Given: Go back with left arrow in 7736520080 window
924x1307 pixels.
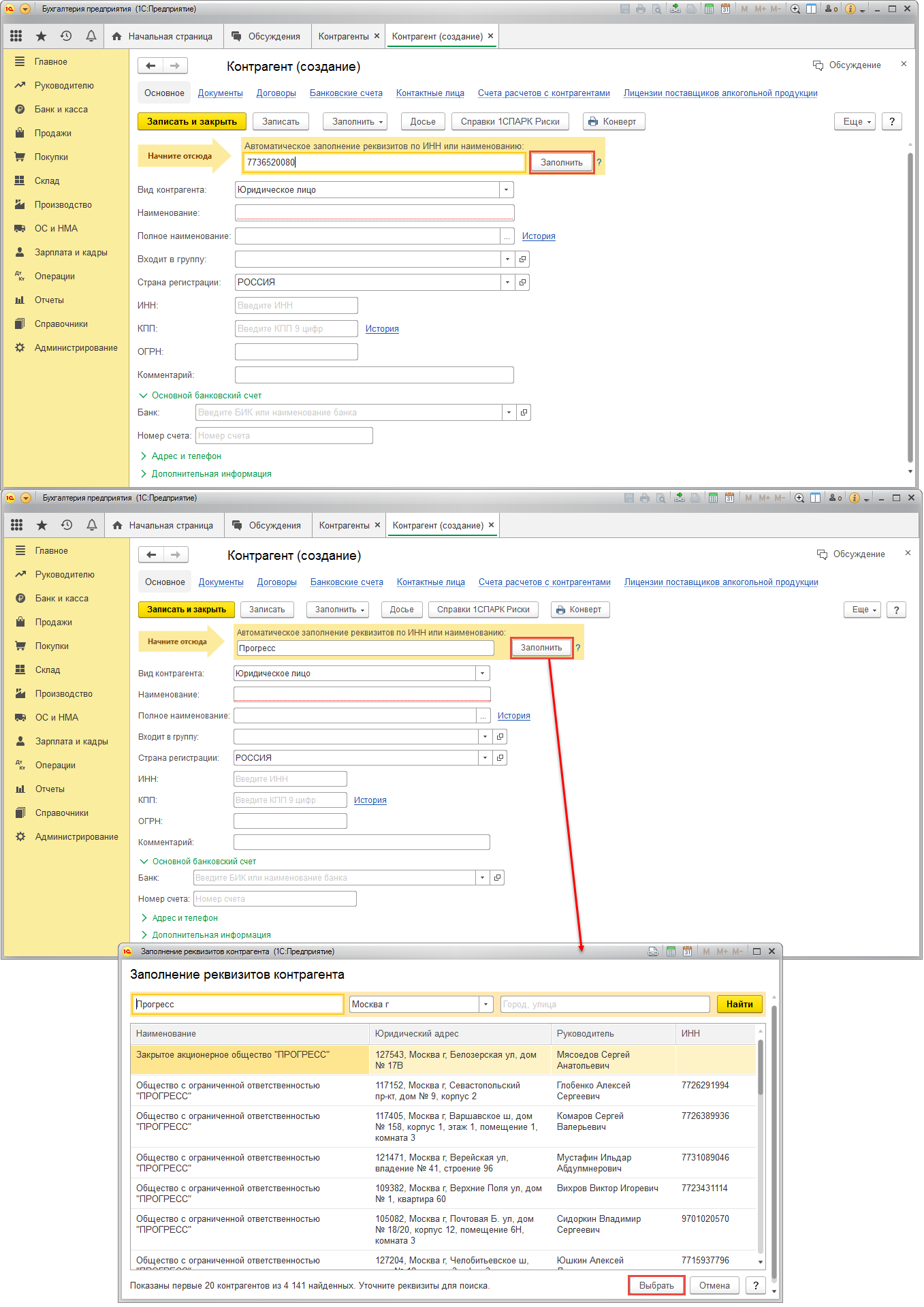Looking at the screenshot, I should (x=150, y=65).
